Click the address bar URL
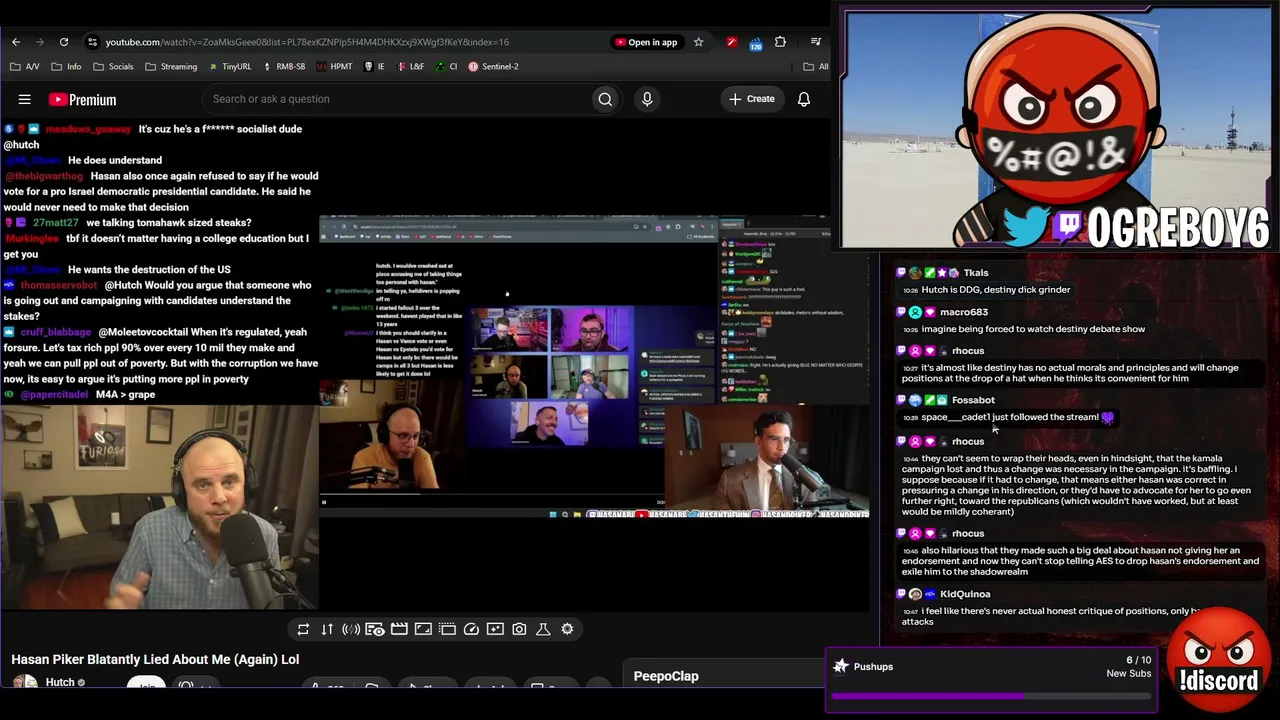The width and height of the screenshot is (1280, 720). [307, 42]
